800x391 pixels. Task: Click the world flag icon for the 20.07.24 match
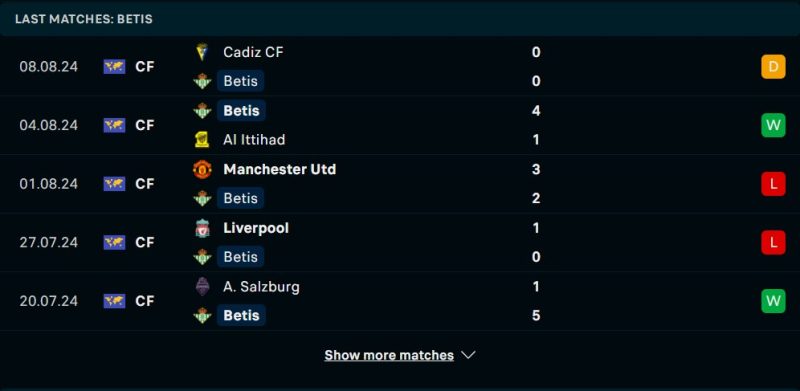(x=114, y=301)
